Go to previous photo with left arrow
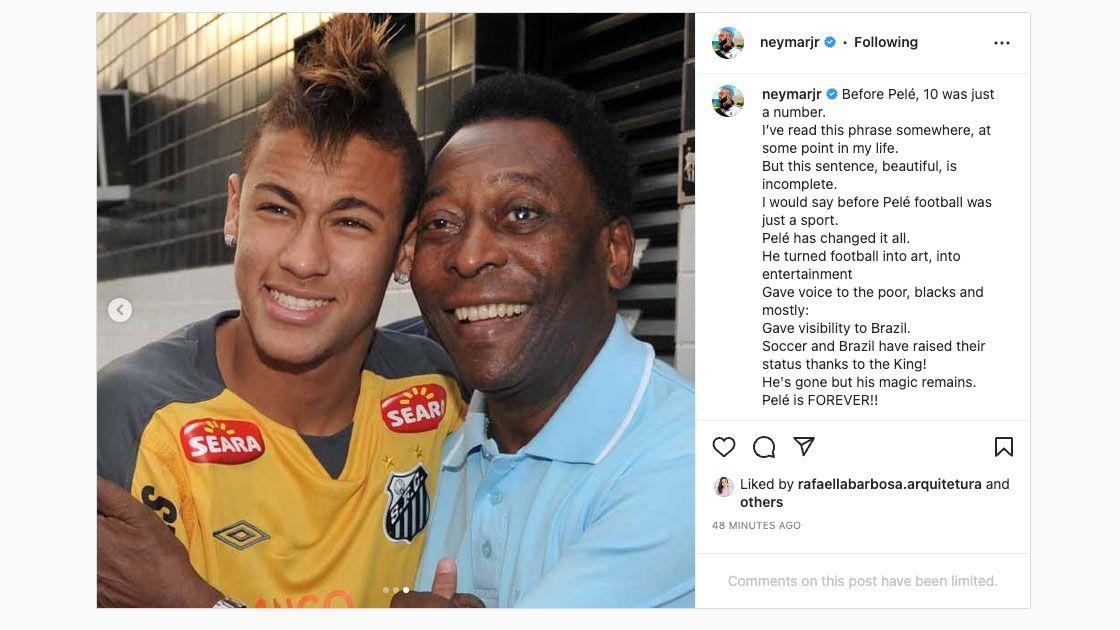 (x=120, y=310)
